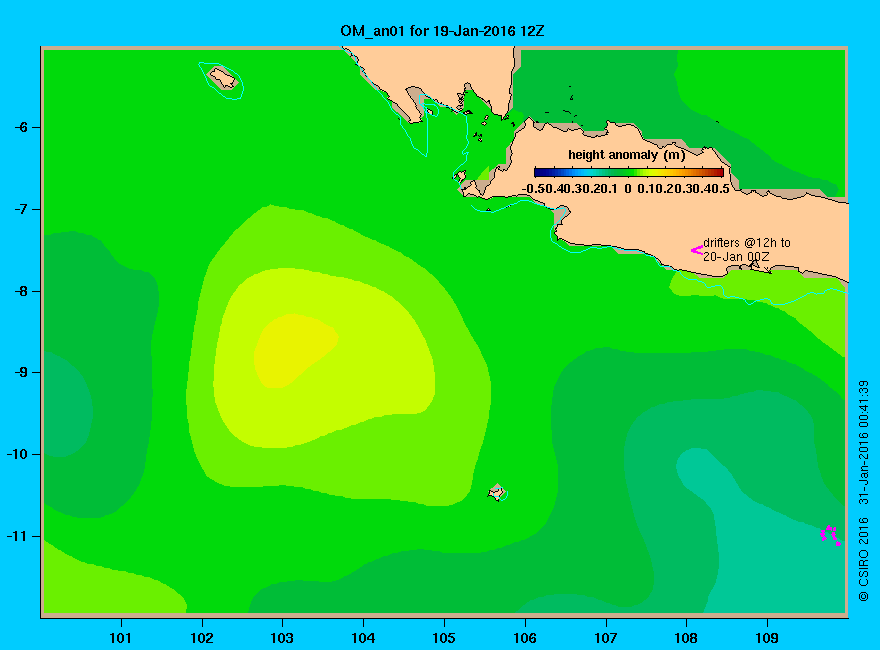Click latitude axis label -6
This screenshot has height=650, width=880.
tap(21, 127)
